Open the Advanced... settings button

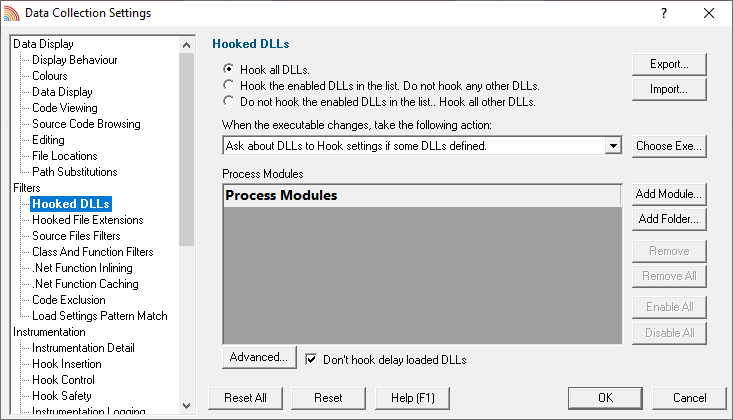pos(259,357)
